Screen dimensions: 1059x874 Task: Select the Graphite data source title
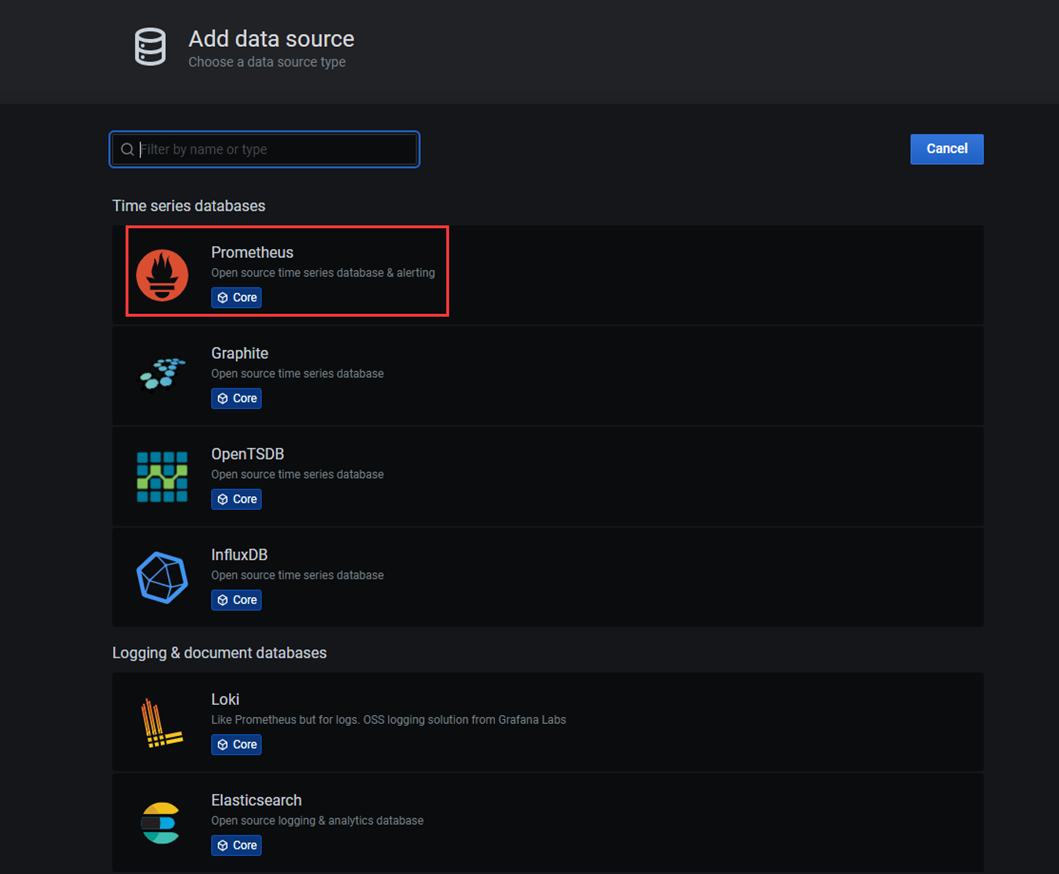tap(240, 353)
